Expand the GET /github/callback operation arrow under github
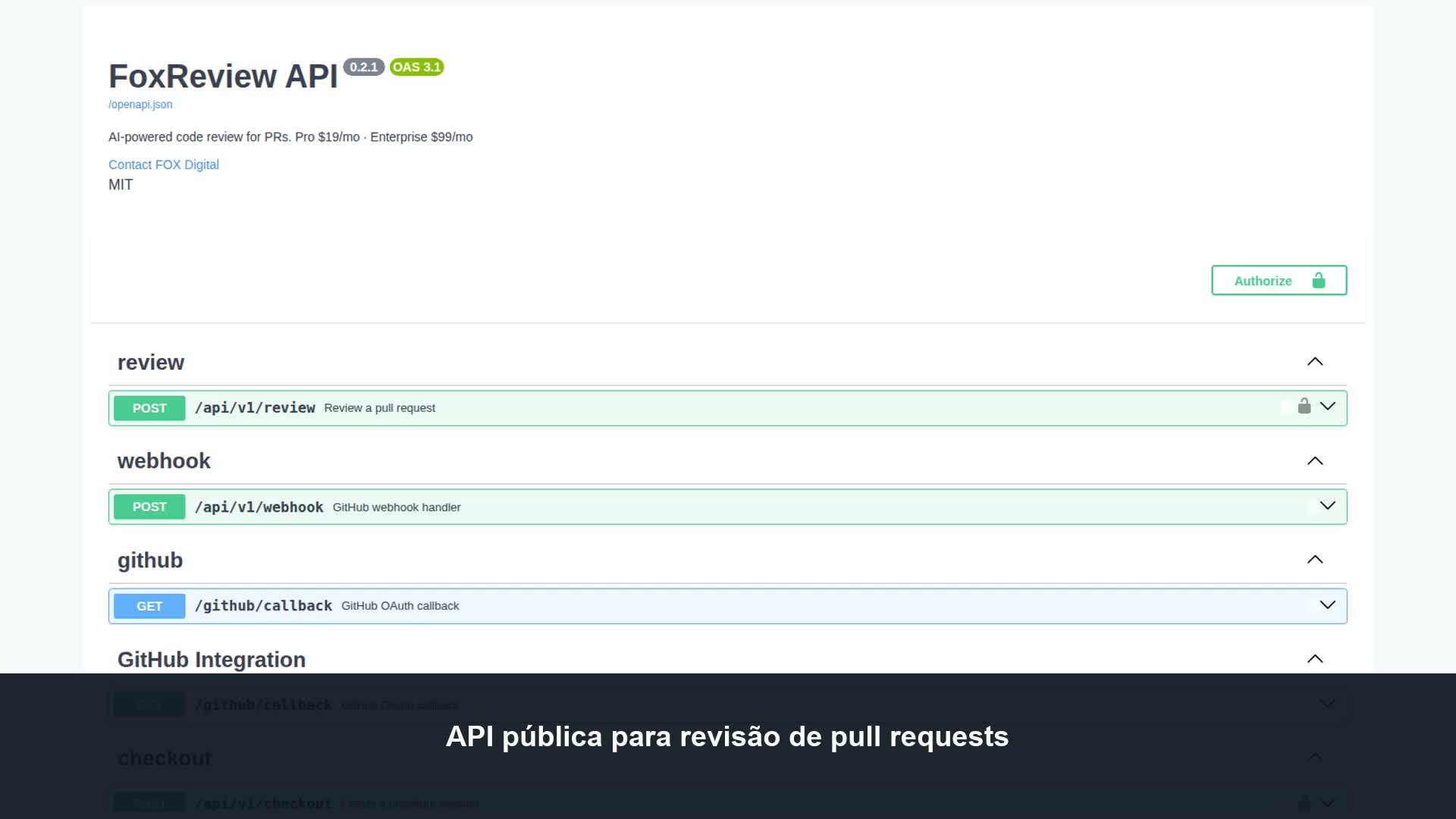 click(x=1328, y=605)
